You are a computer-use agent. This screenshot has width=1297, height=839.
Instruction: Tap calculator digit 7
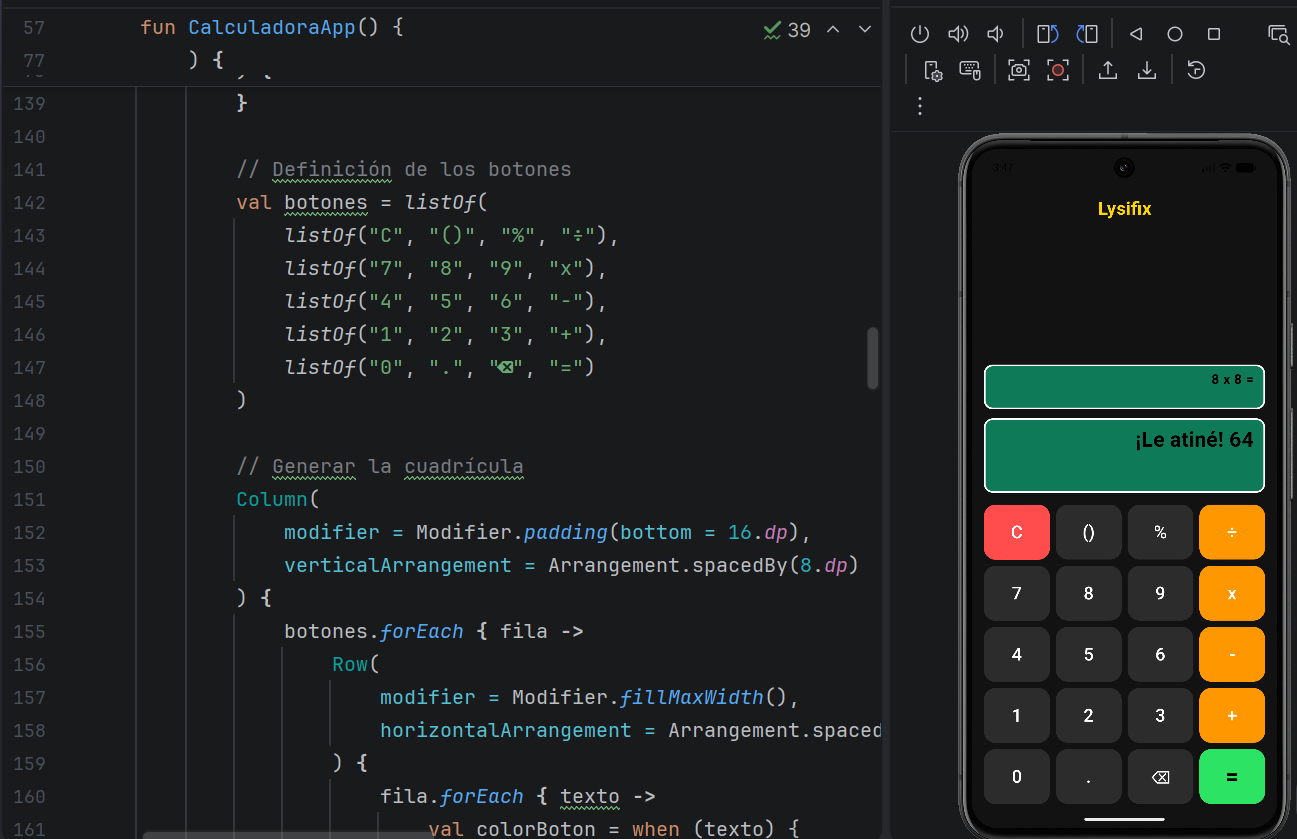coord(1017,593)
